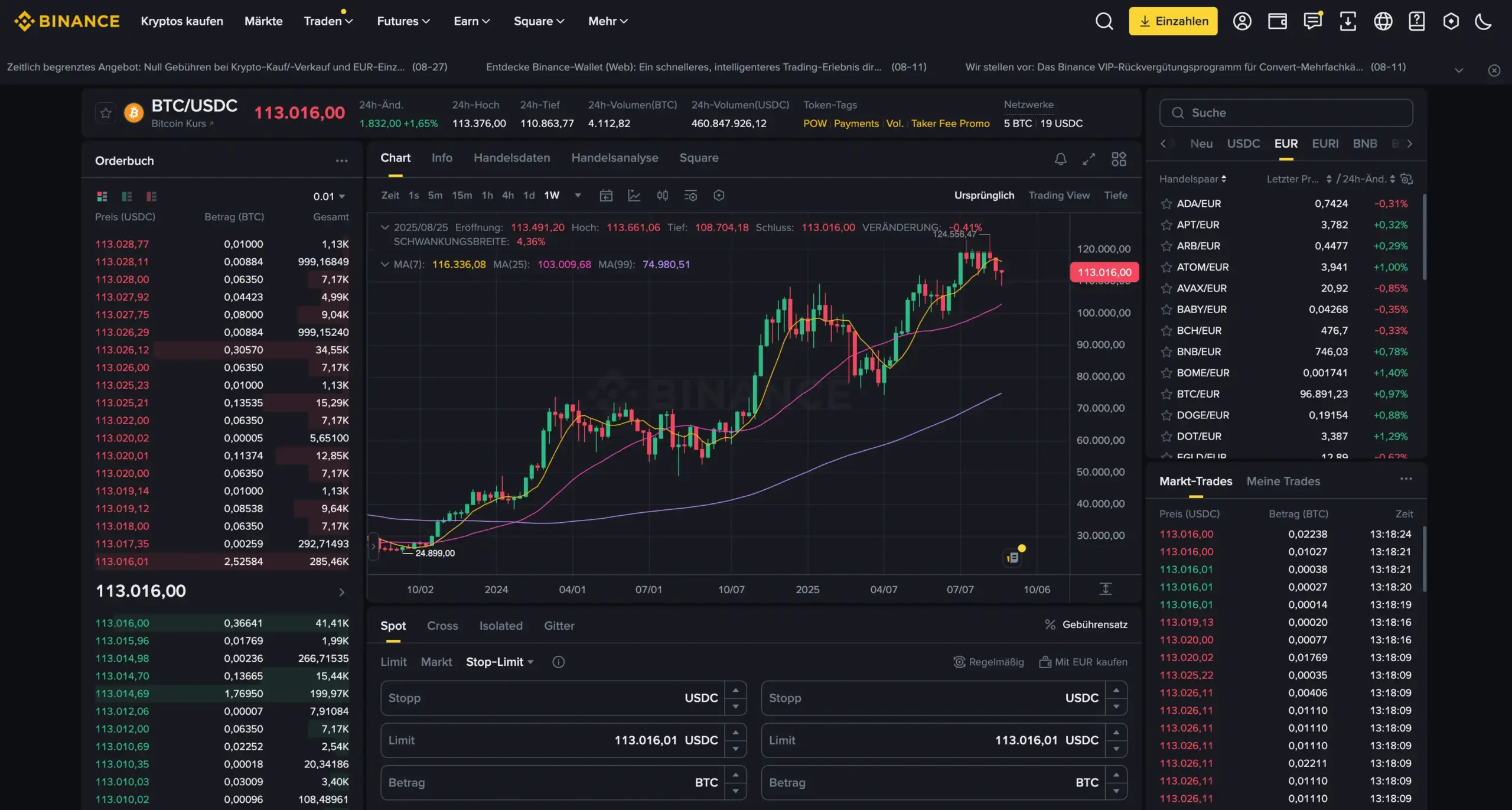Open the multi-chart grid layout icon

pos(1119,158)
